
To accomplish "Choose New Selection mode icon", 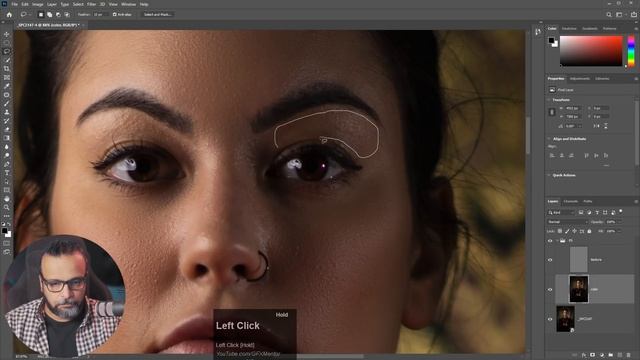I will coord(41,14).
